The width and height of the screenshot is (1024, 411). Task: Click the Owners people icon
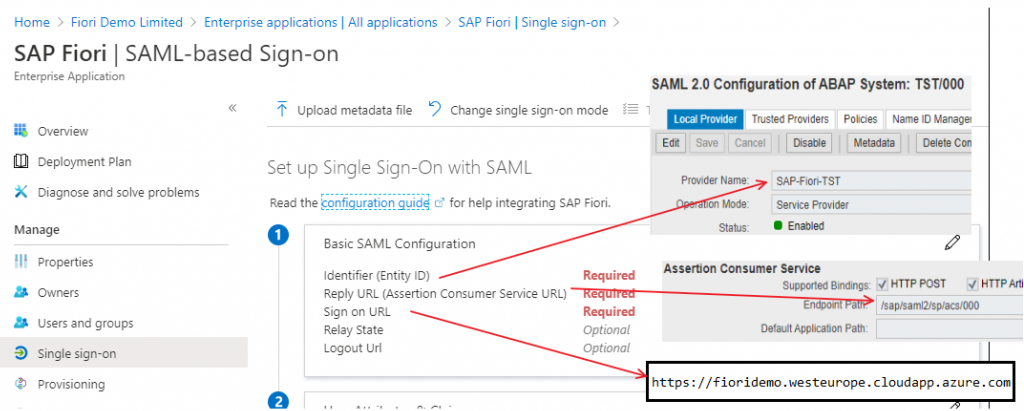coord(21,292)
